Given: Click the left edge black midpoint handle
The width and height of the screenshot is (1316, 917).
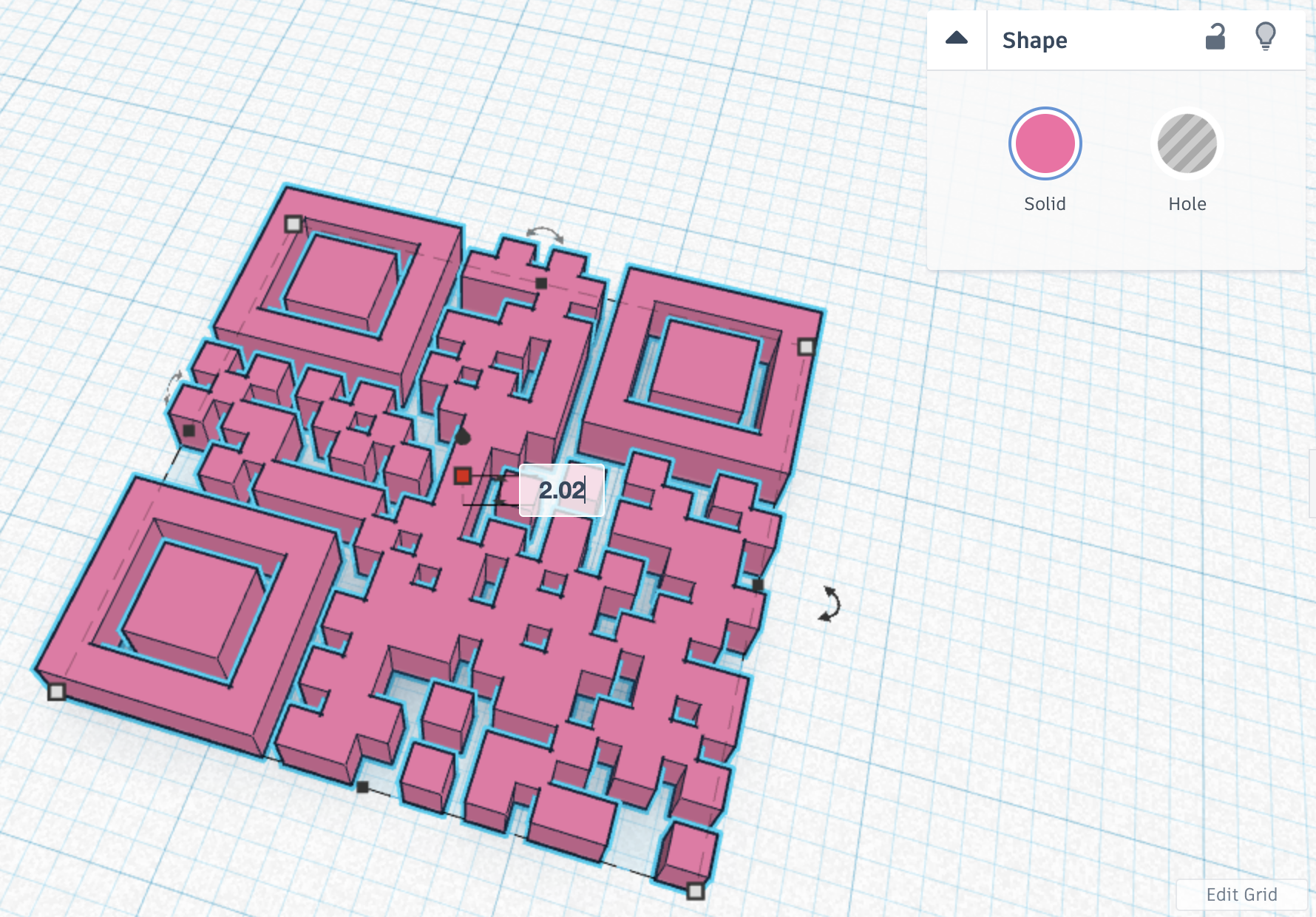Looking at the screenshot, I should (189, 430).
